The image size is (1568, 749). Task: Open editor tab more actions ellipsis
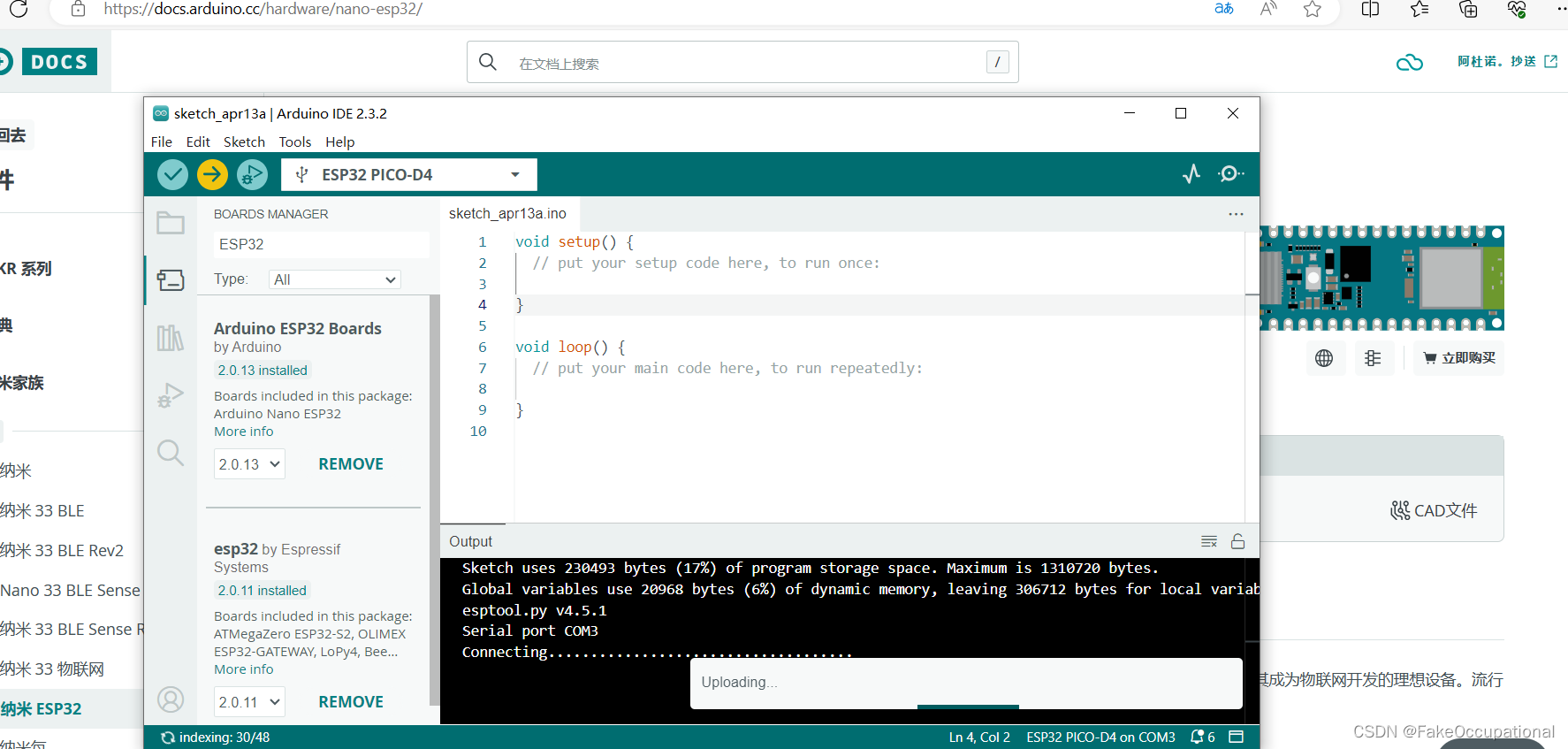pyautogui.click(x=1236, y=214)
